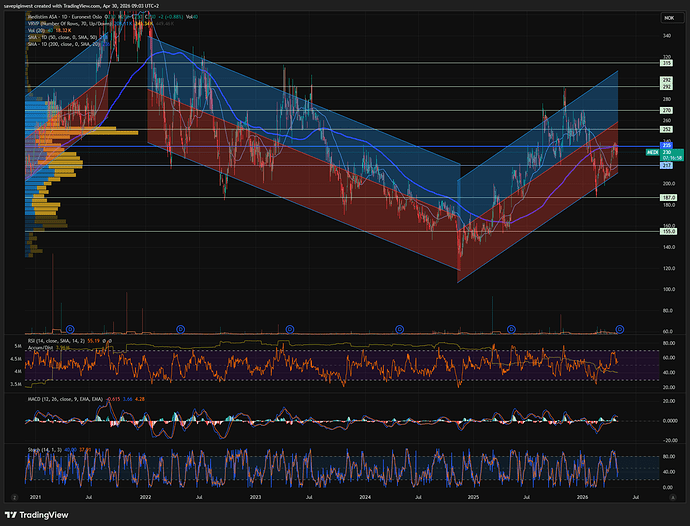The image size is (690, 526).
Task: Click the light-blue 217 price label
Action: 667,166
